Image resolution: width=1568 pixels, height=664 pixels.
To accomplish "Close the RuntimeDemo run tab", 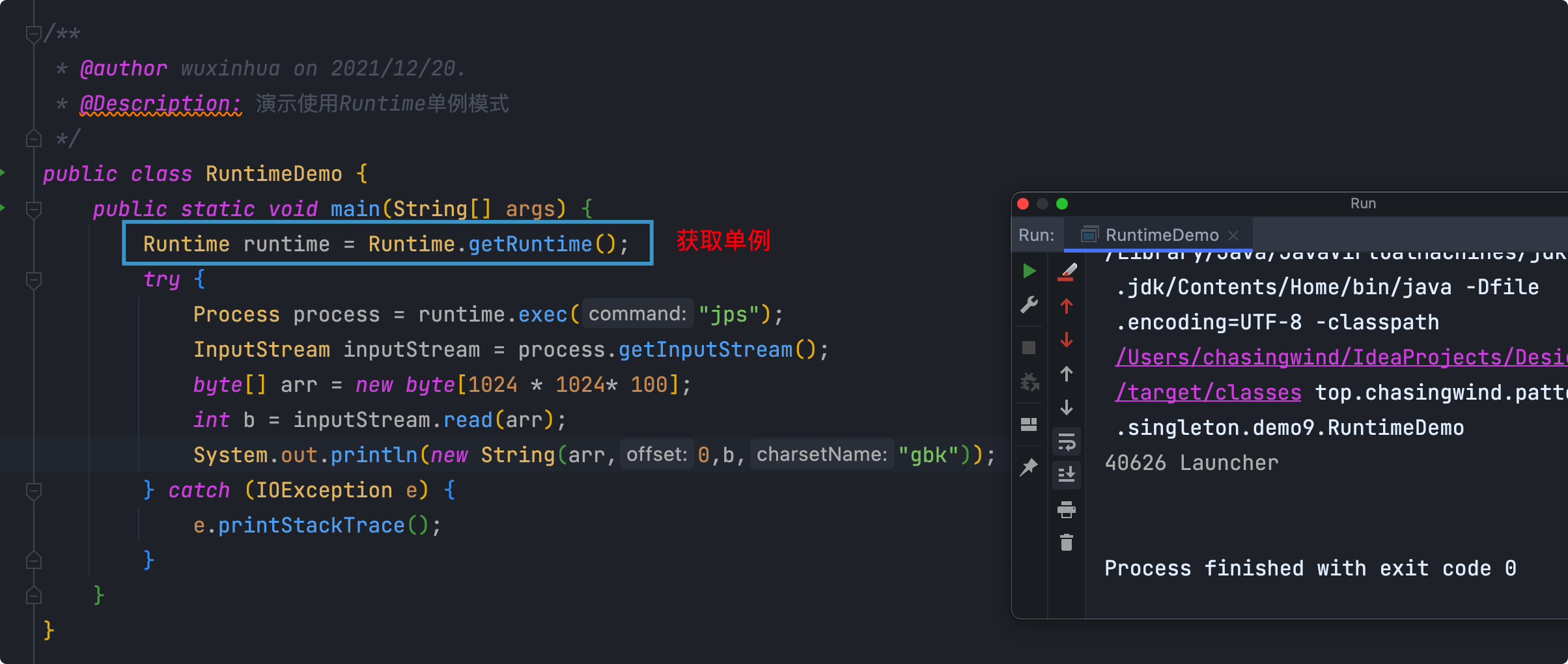I will click(1233, 236).
